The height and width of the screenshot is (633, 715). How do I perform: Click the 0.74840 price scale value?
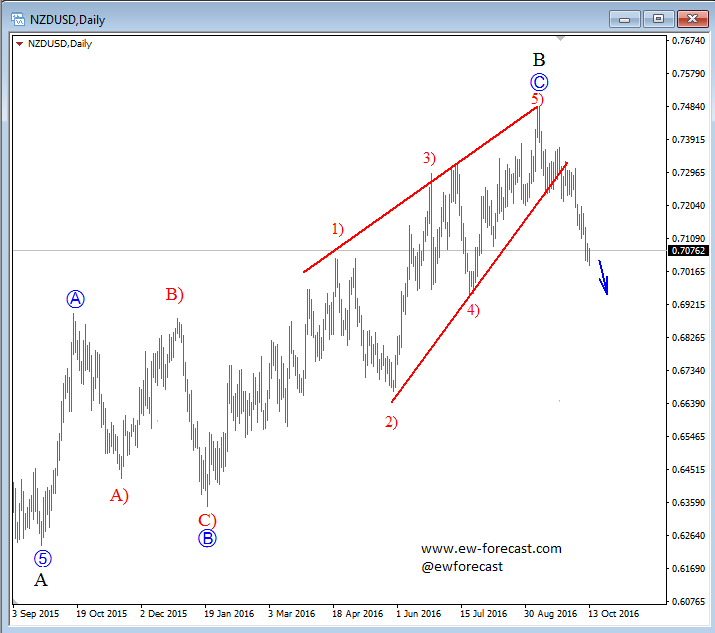[x=689, y=107]
